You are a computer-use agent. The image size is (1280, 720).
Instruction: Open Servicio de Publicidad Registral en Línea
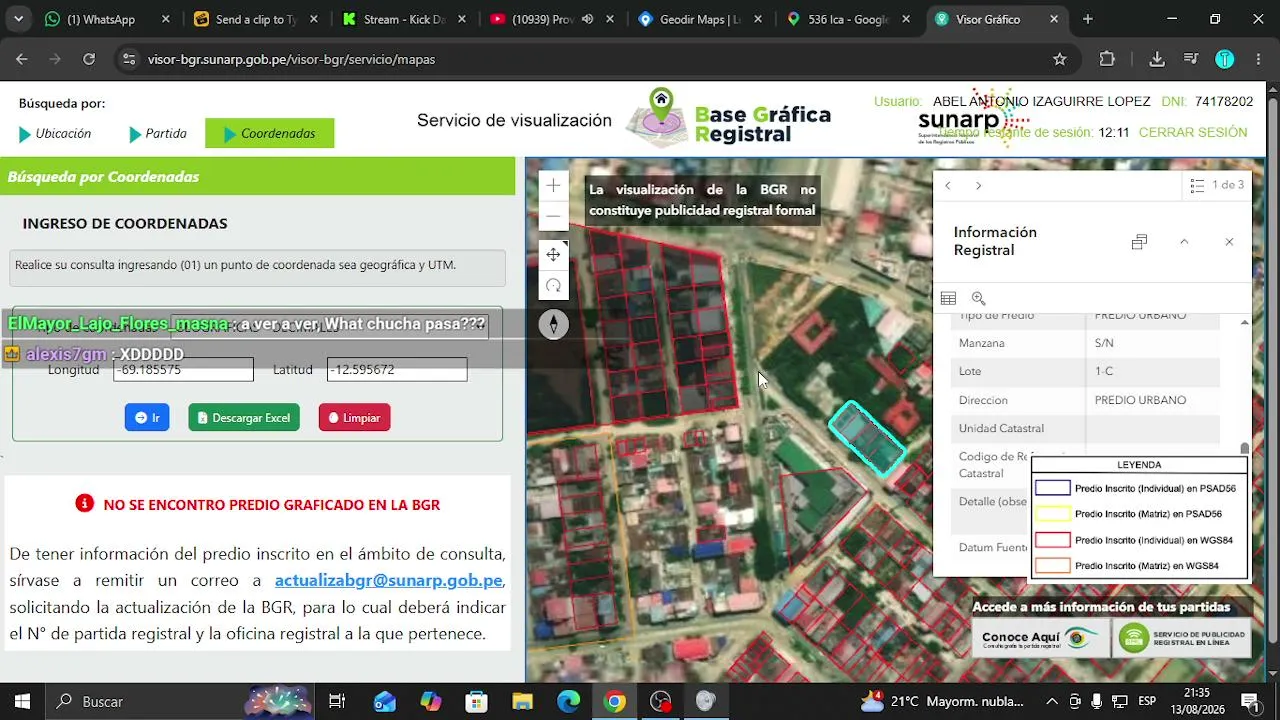click(1182, 638)
